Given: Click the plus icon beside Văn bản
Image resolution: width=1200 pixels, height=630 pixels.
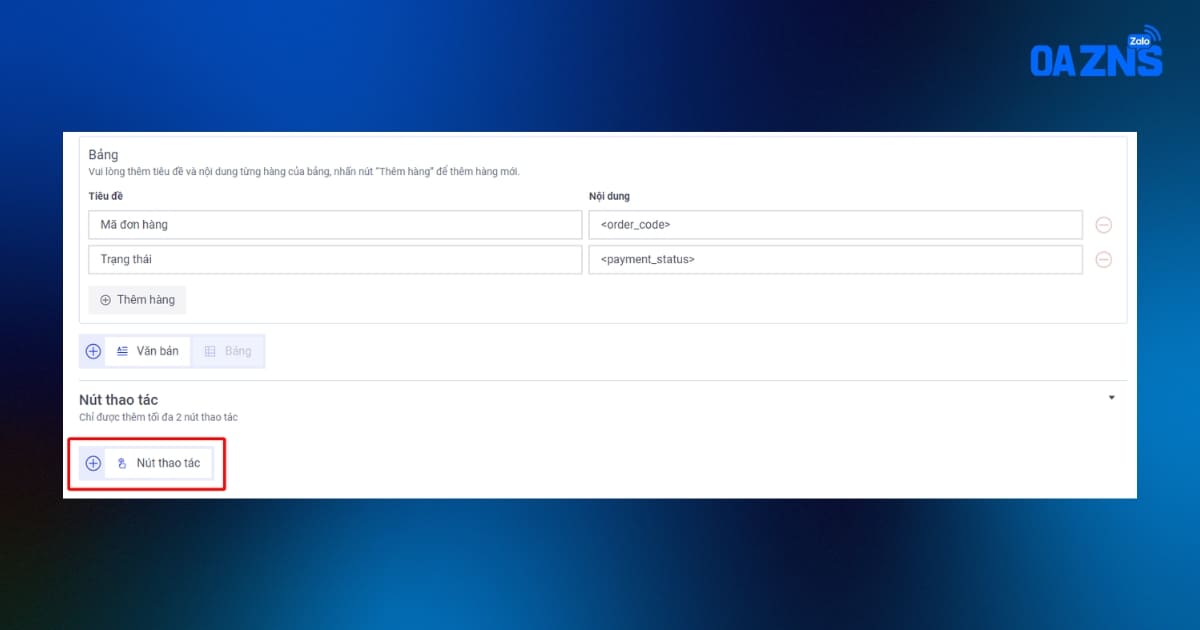Looking at the screenshot, I should (x=93, y=351).
